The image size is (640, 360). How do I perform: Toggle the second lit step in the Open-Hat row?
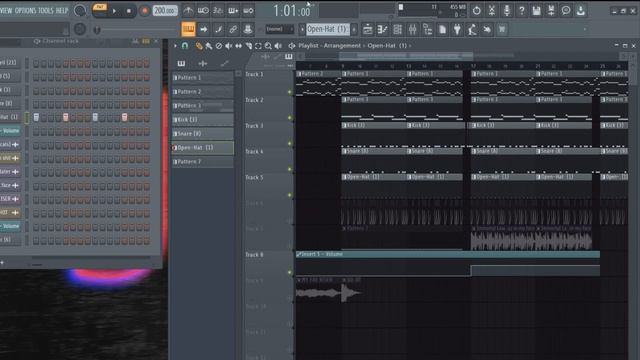pos(66,118)
